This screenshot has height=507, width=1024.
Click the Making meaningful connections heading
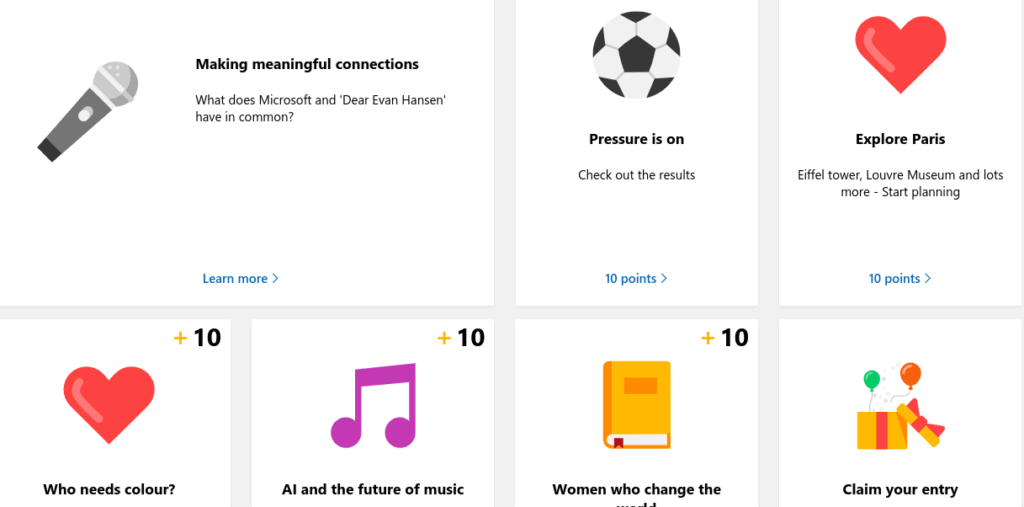[x=307, y=64]
